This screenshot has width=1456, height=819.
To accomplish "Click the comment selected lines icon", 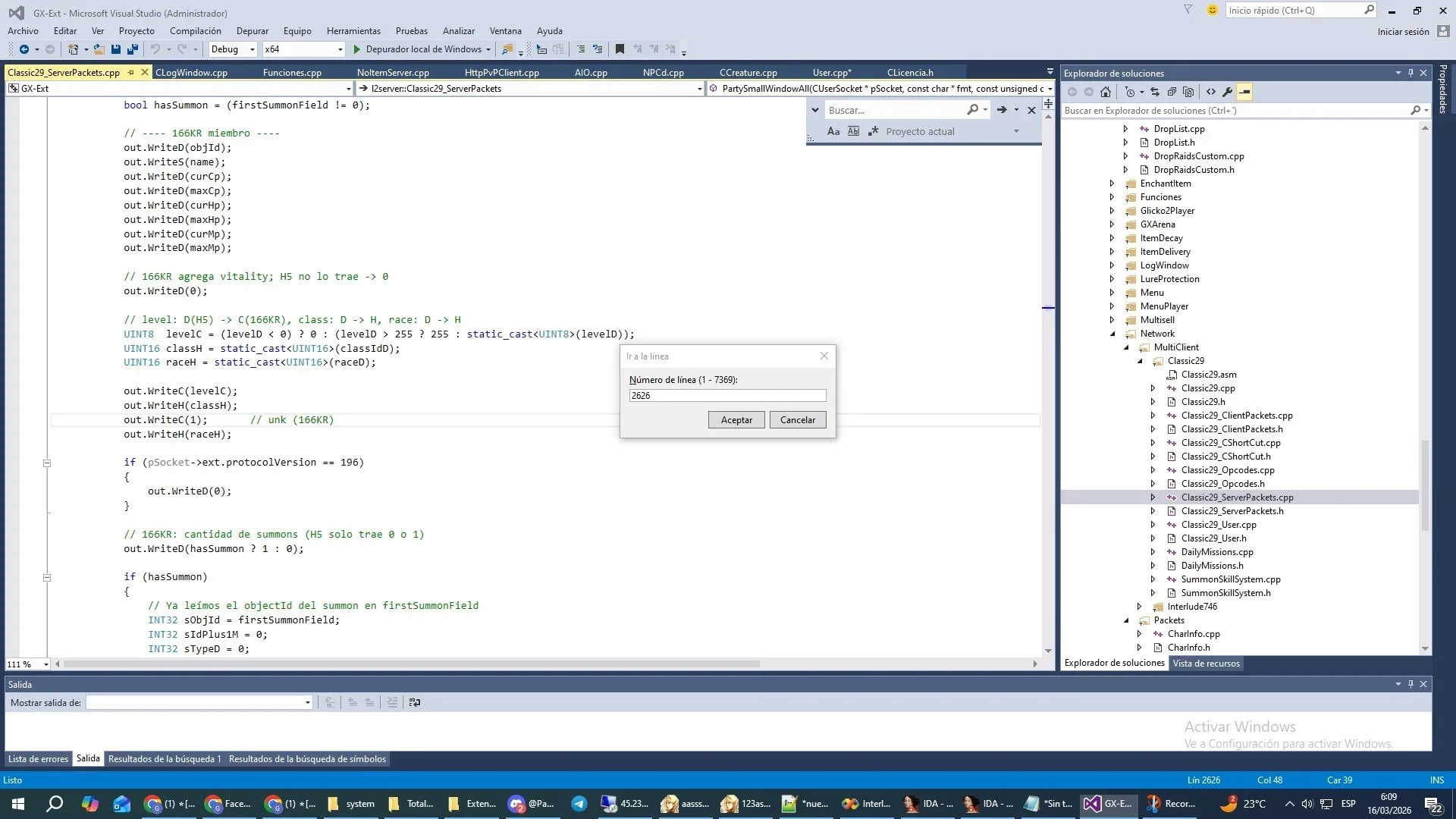I will point(581,49).
